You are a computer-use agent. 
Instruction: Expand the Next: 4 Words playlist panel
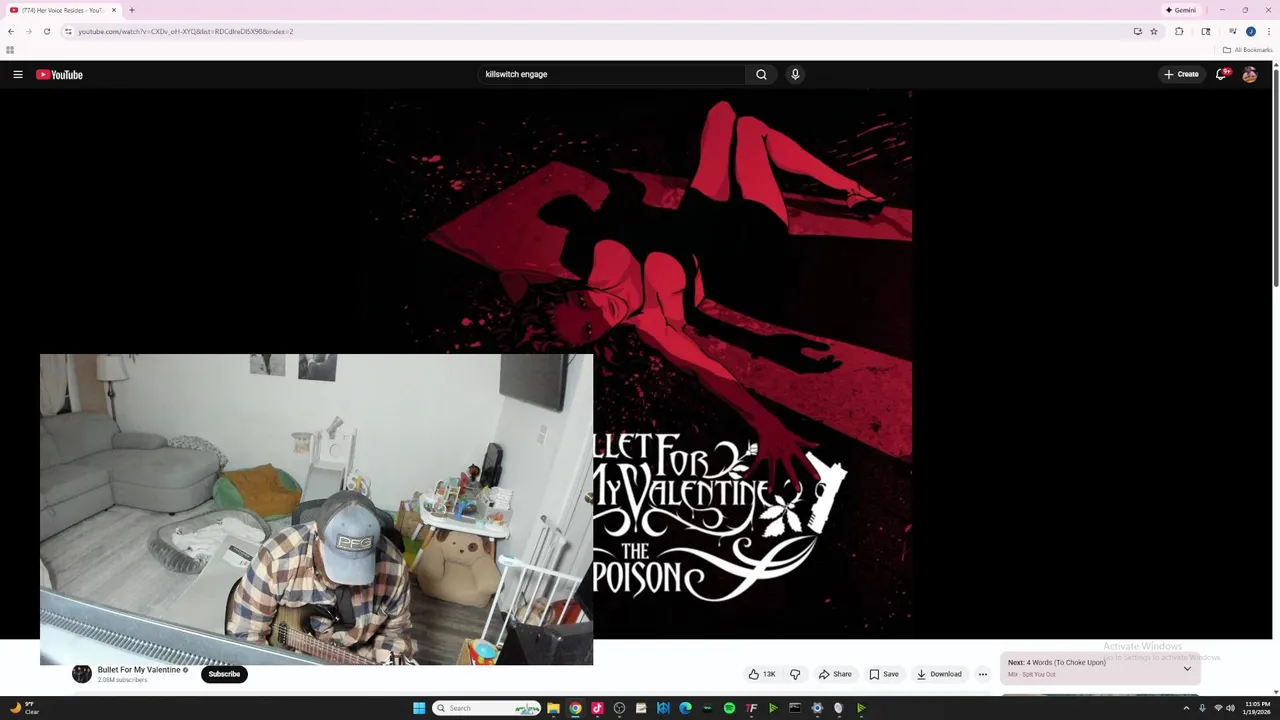(x=1187, y=668)
